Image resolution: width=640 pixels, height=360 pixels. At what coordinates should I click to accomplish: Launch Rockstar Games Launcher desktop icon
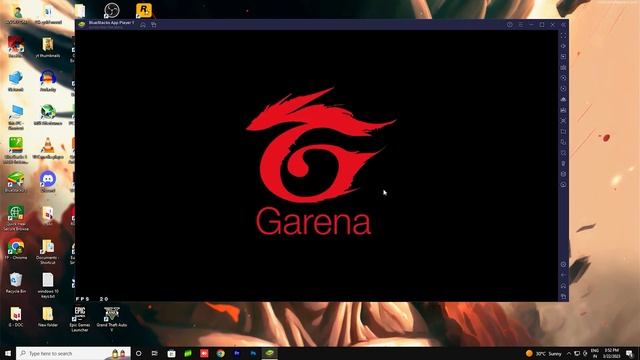pyautogui.click(x=144, y=10)
